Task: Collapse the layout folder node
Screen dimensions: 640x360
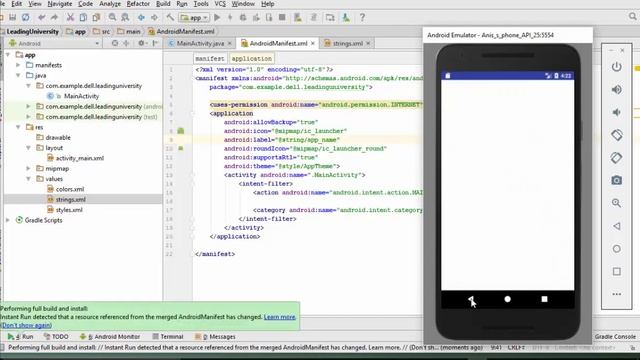Action: [28, 148]
